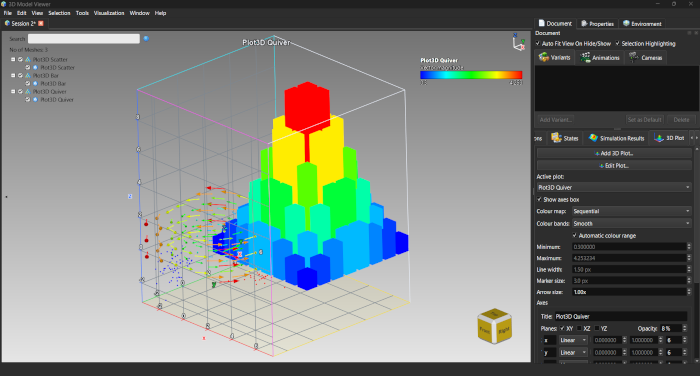This screenshot has width=700, height=376.
Task: Toggle Plot3D Quiver child mesh checkbox
Action: 28,100
